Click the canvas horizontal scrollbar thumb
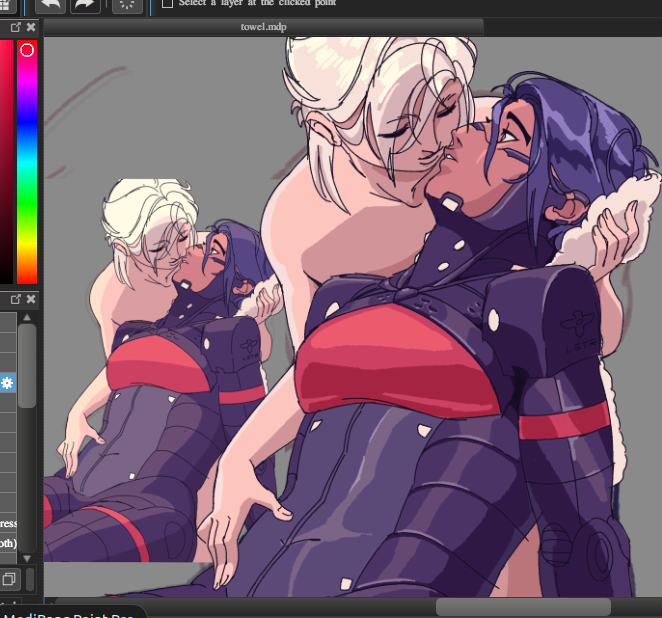Screen dimensions: 662x618 (x=523, y=607)
